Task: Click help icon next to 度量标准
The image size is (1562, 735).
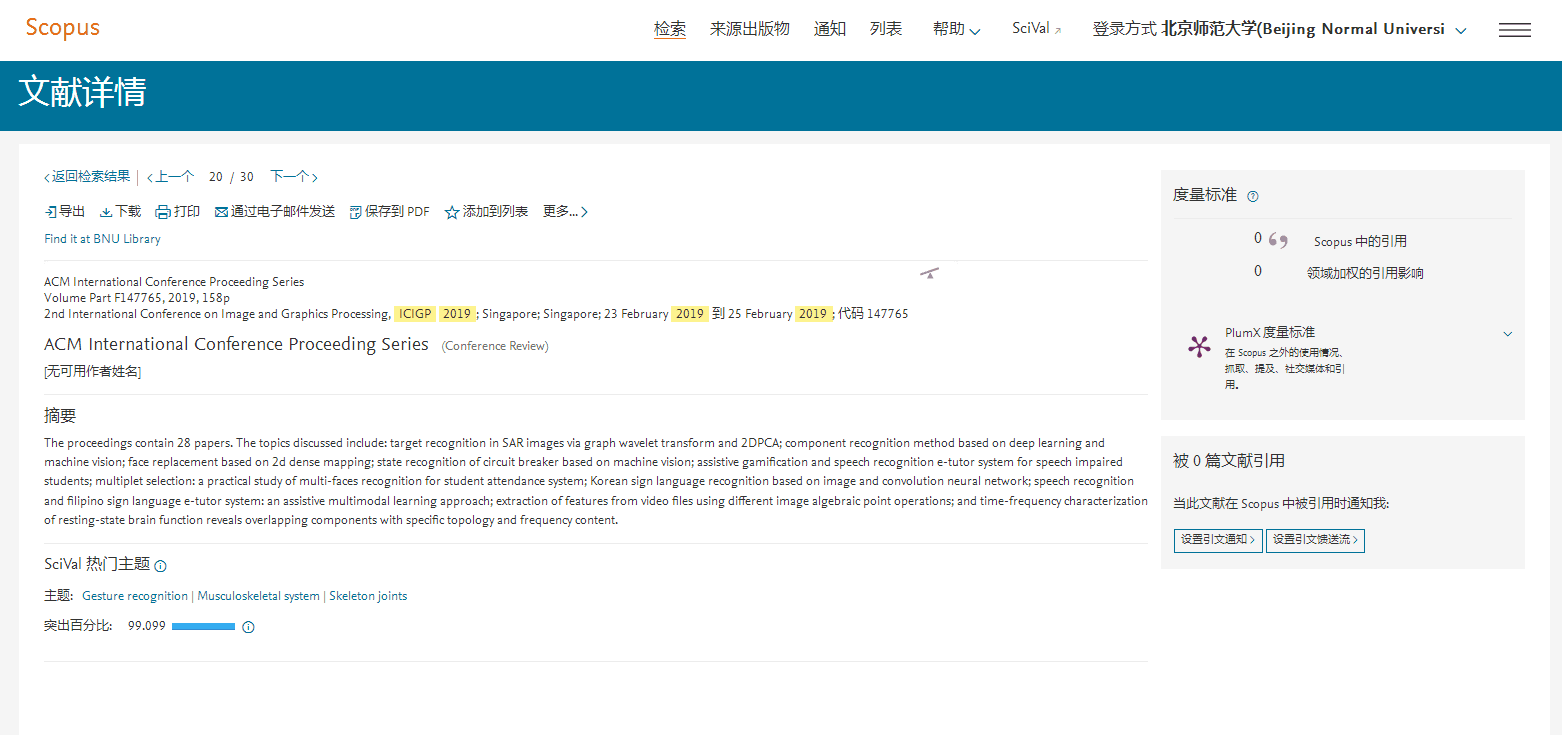Action: tap(1253, 196)
